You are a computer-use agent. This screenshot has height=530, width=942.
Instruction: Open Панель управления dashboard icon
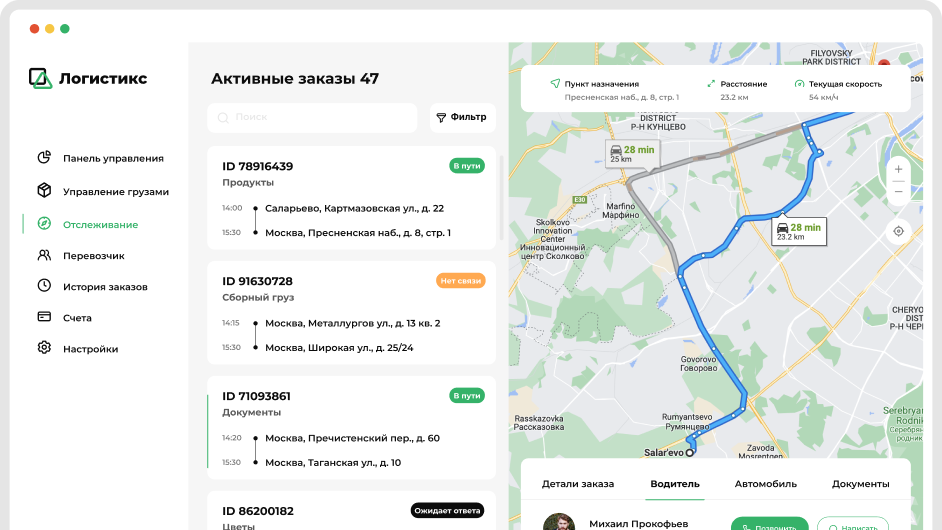(44, 157)
